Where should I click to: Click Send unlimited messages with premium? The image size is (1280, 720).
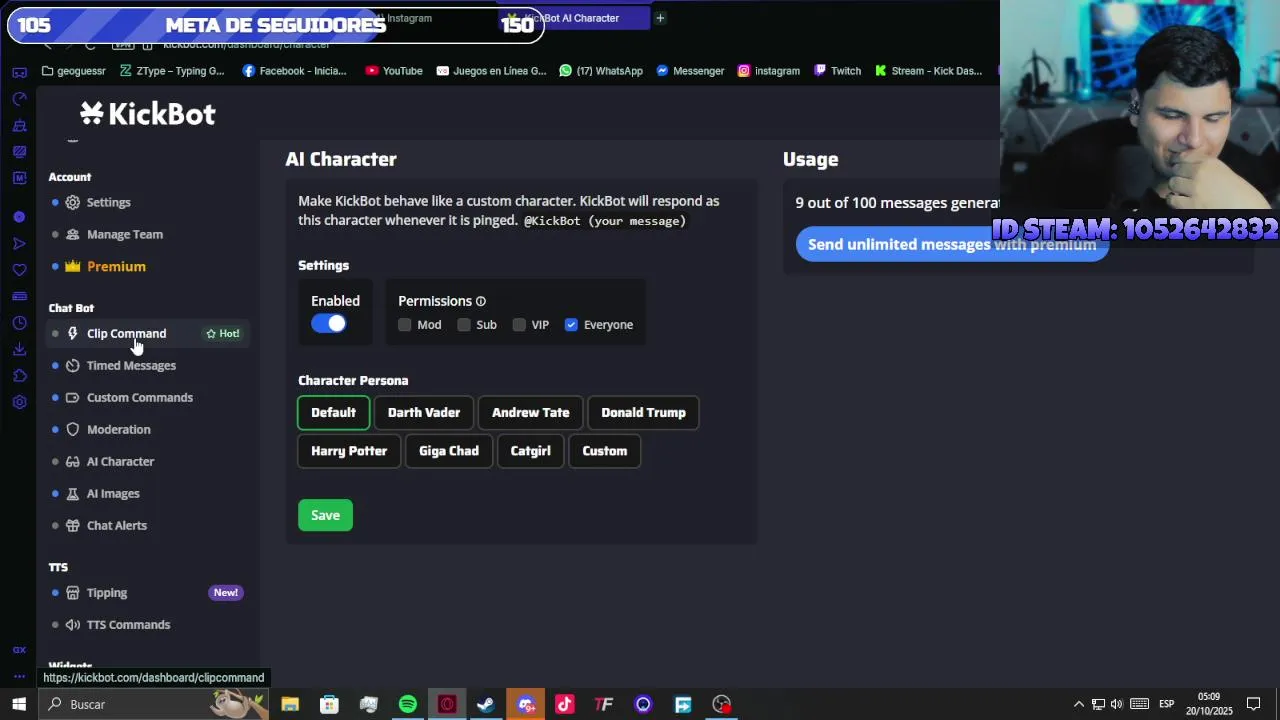tap(952, 244)
